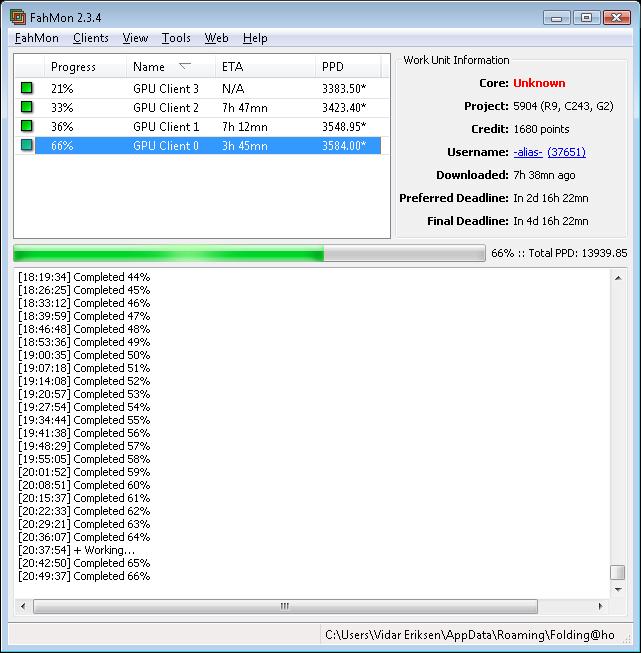Click the red Unknown core value
The image size is (641, 653).
coord(539,83)
